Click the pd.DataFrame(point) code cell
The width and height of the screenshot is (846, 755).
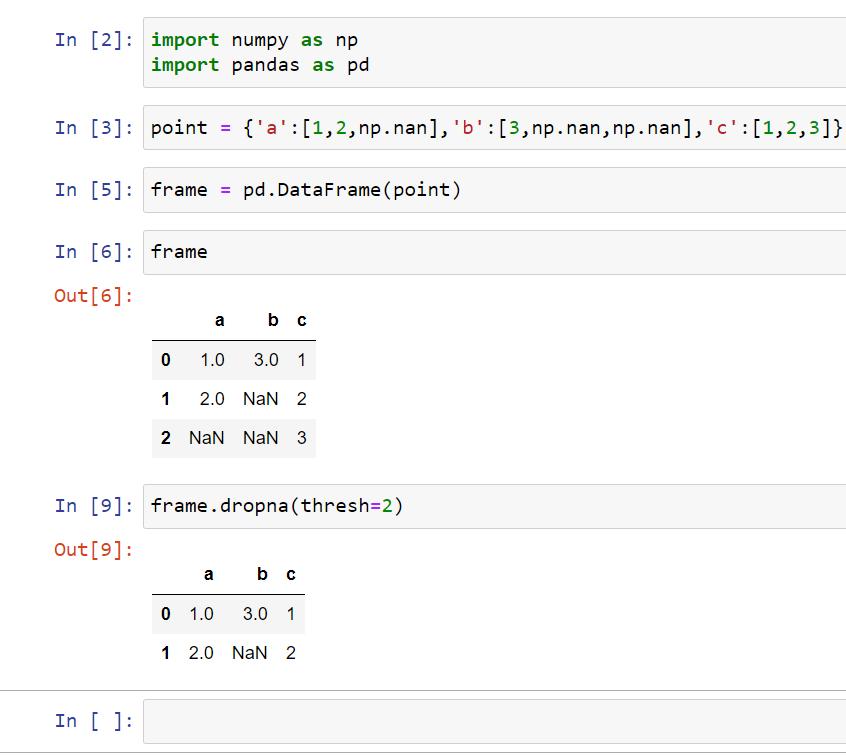point(494,190)
